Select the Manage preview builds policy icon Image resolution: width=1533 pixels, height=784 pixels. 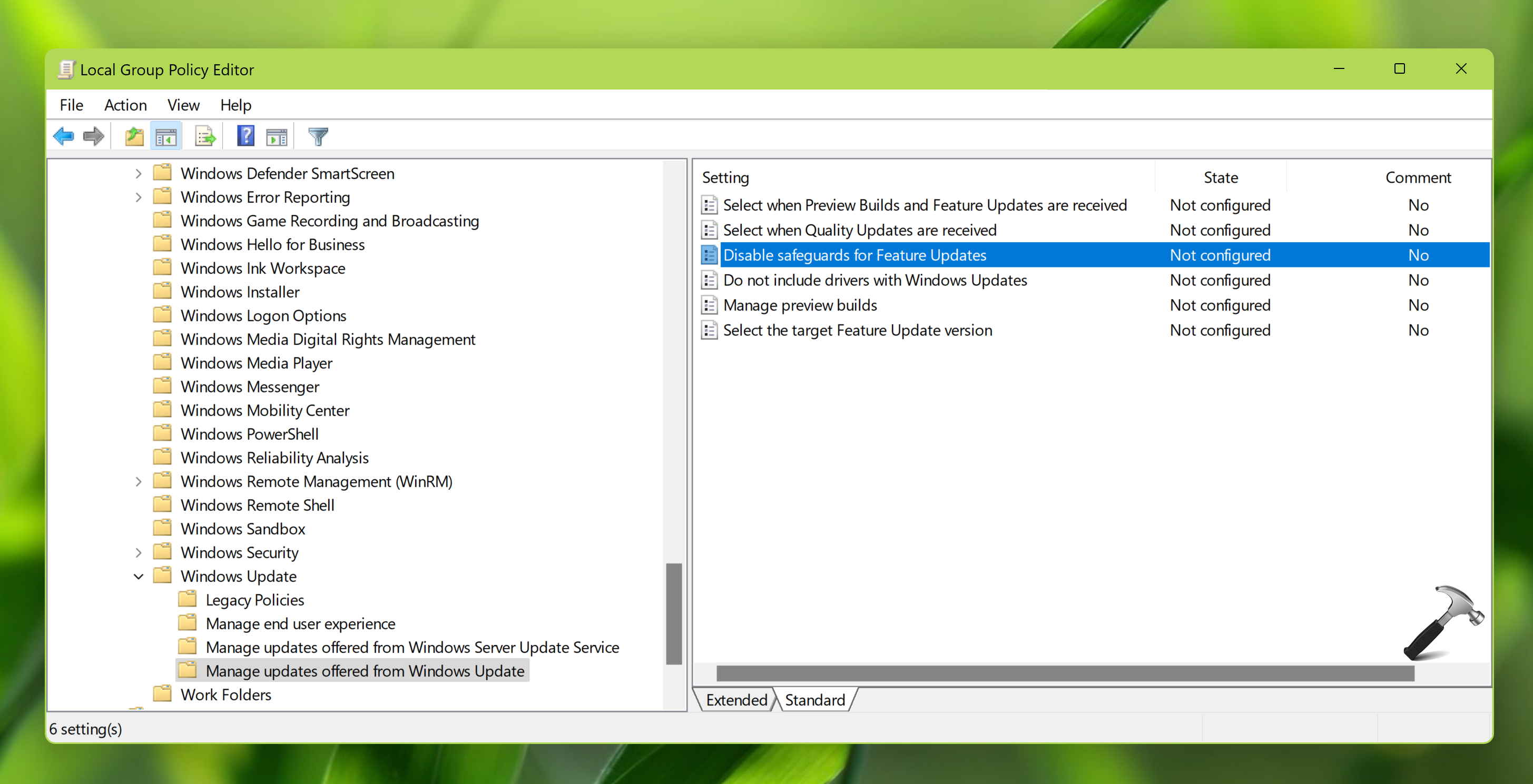click(x=709, y=305)
